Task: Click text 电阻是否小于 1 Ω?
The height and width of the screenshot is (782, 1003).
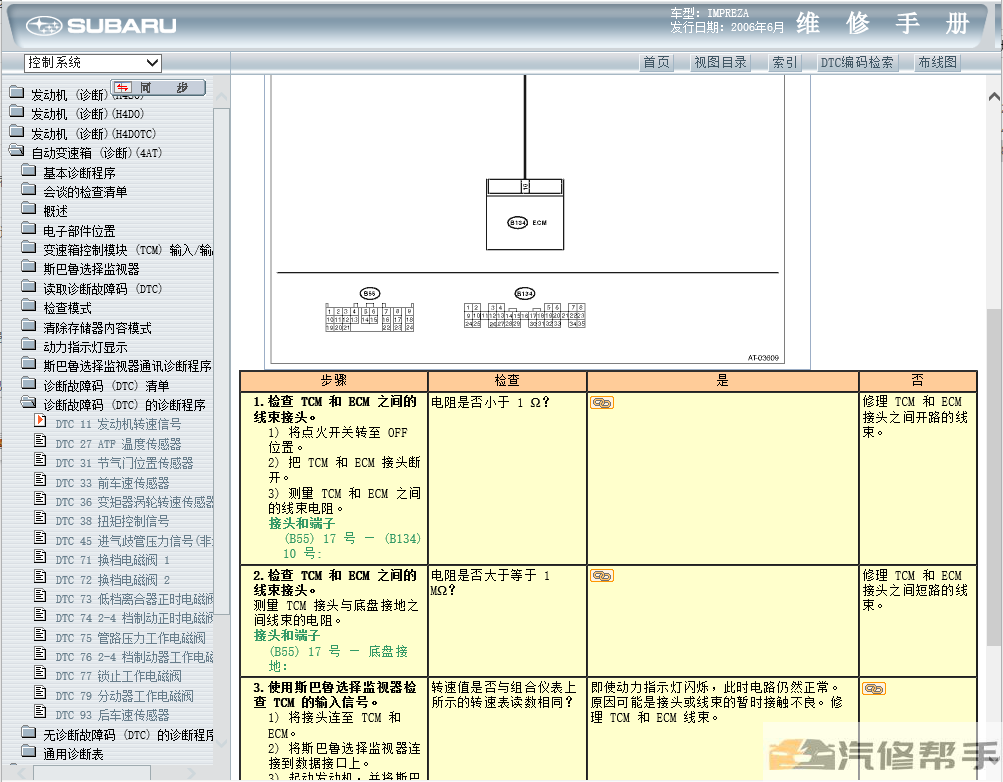Action: [490, 403]
